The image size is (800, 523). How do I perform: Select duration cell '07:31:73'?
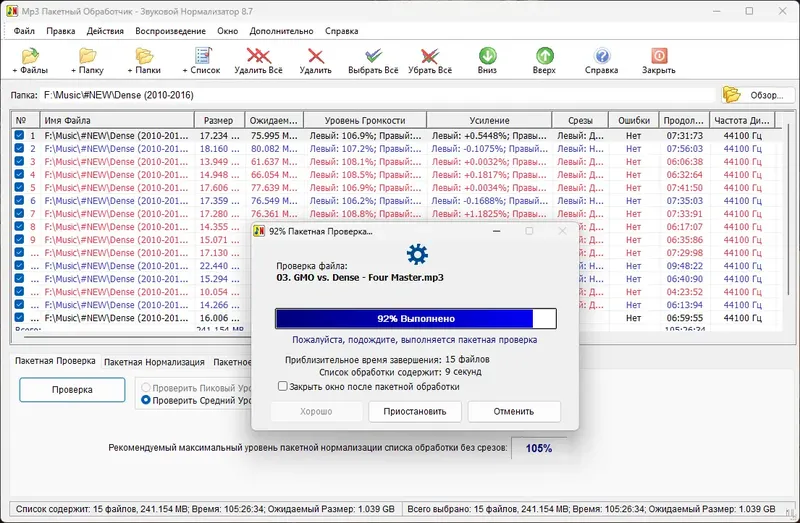point(684,136)
